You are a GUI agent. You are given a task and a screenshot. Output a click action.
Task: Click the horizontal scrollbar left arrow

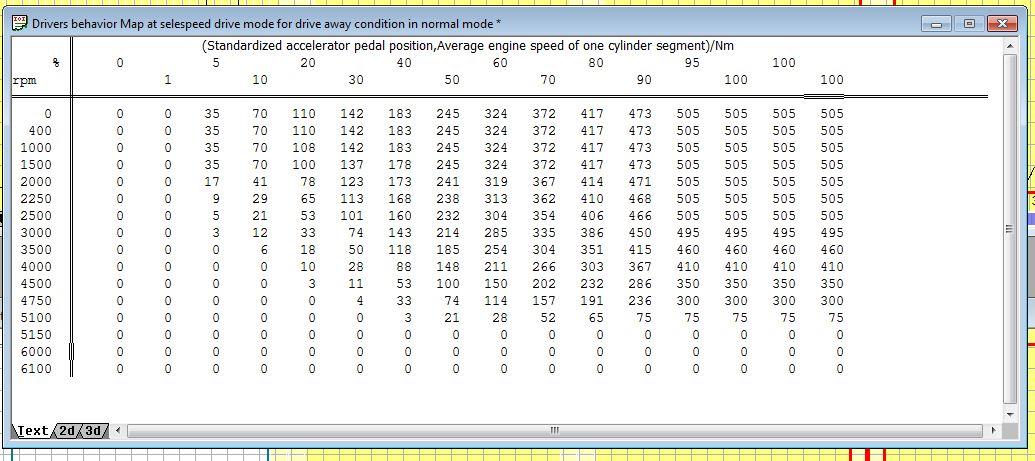click(x=118, y=431)
